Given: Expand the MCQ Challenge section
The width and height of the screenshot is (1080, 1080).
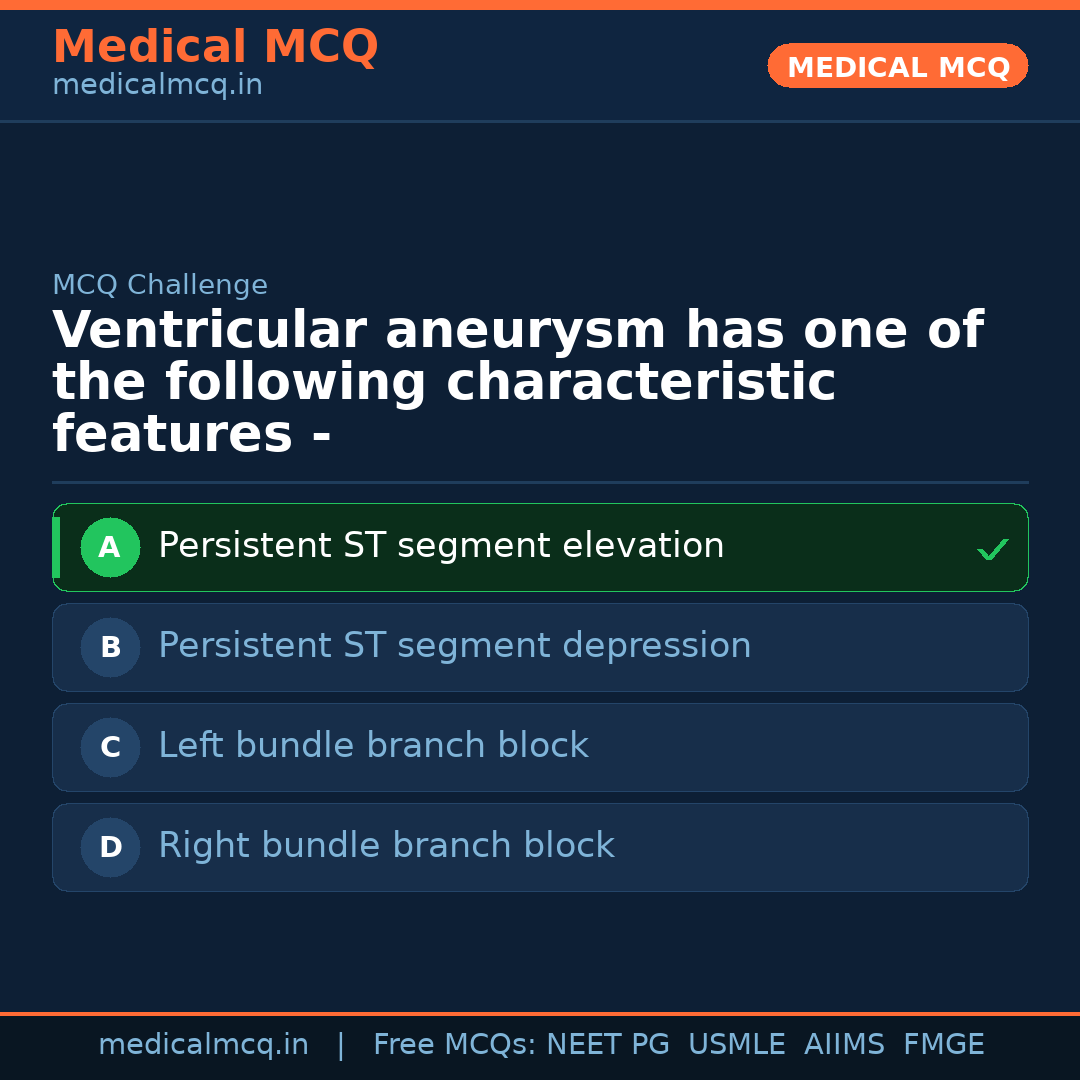Looking at the screenshot, I should 160,285.
